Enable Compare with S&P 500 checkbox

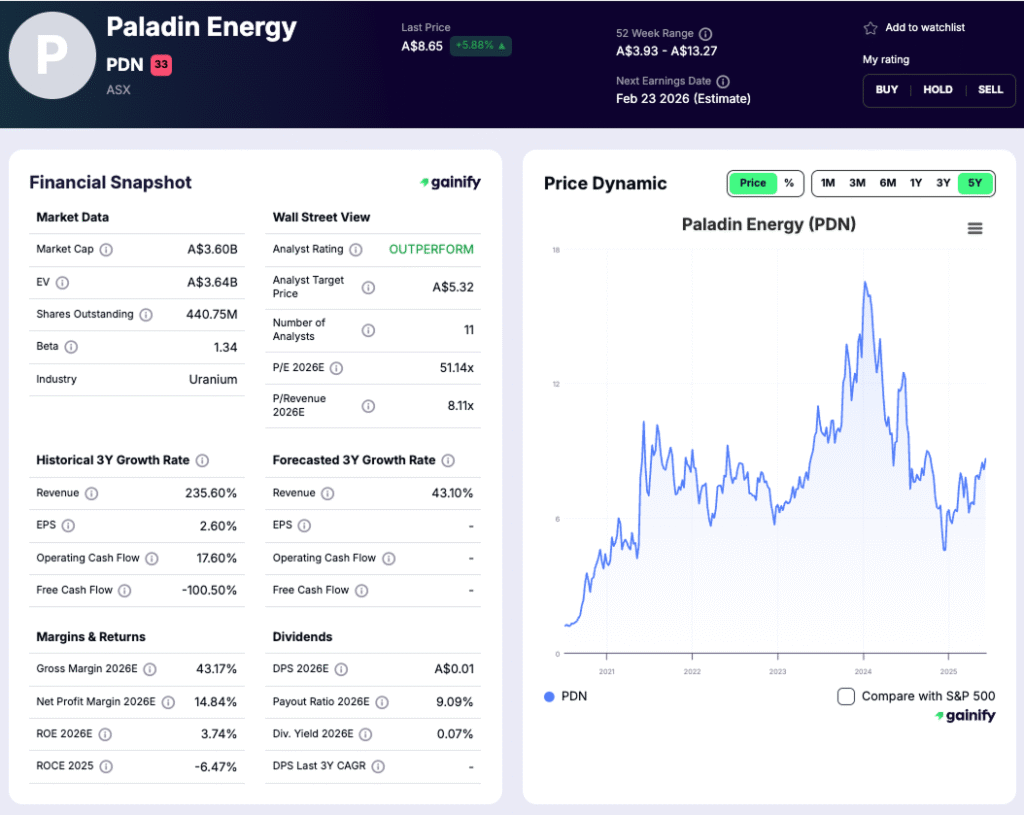coord(846,696)
